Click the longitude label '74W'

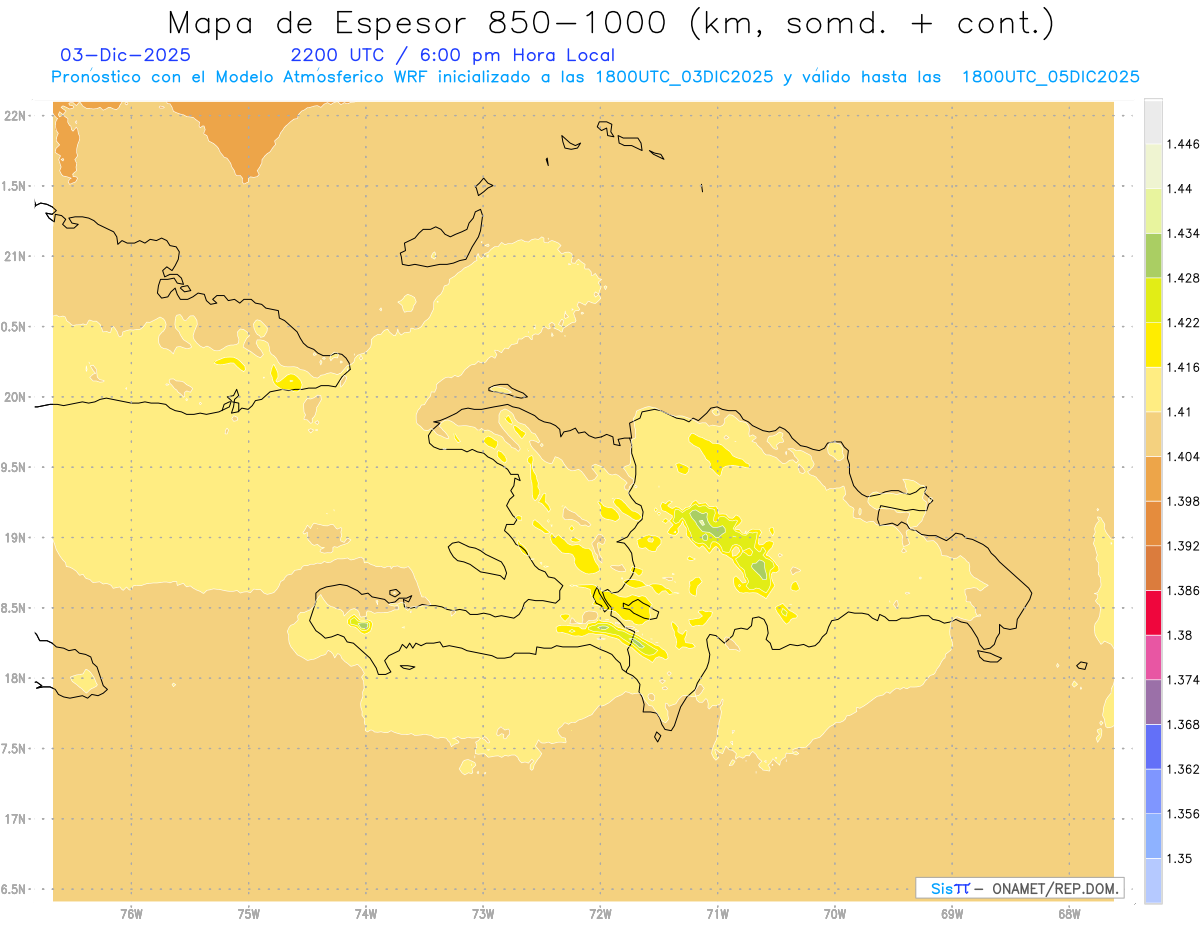tap(366, 914)
